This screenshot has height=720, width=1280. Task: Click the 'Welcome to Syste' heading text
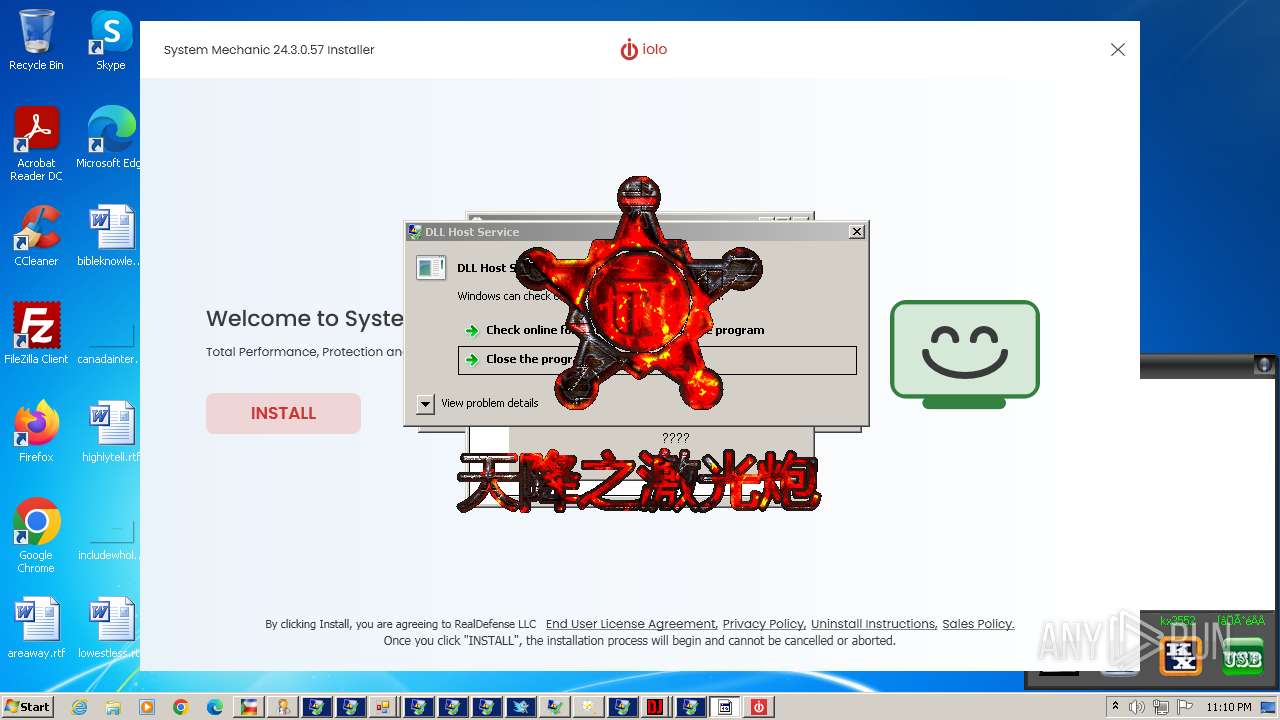pos(305,319)
